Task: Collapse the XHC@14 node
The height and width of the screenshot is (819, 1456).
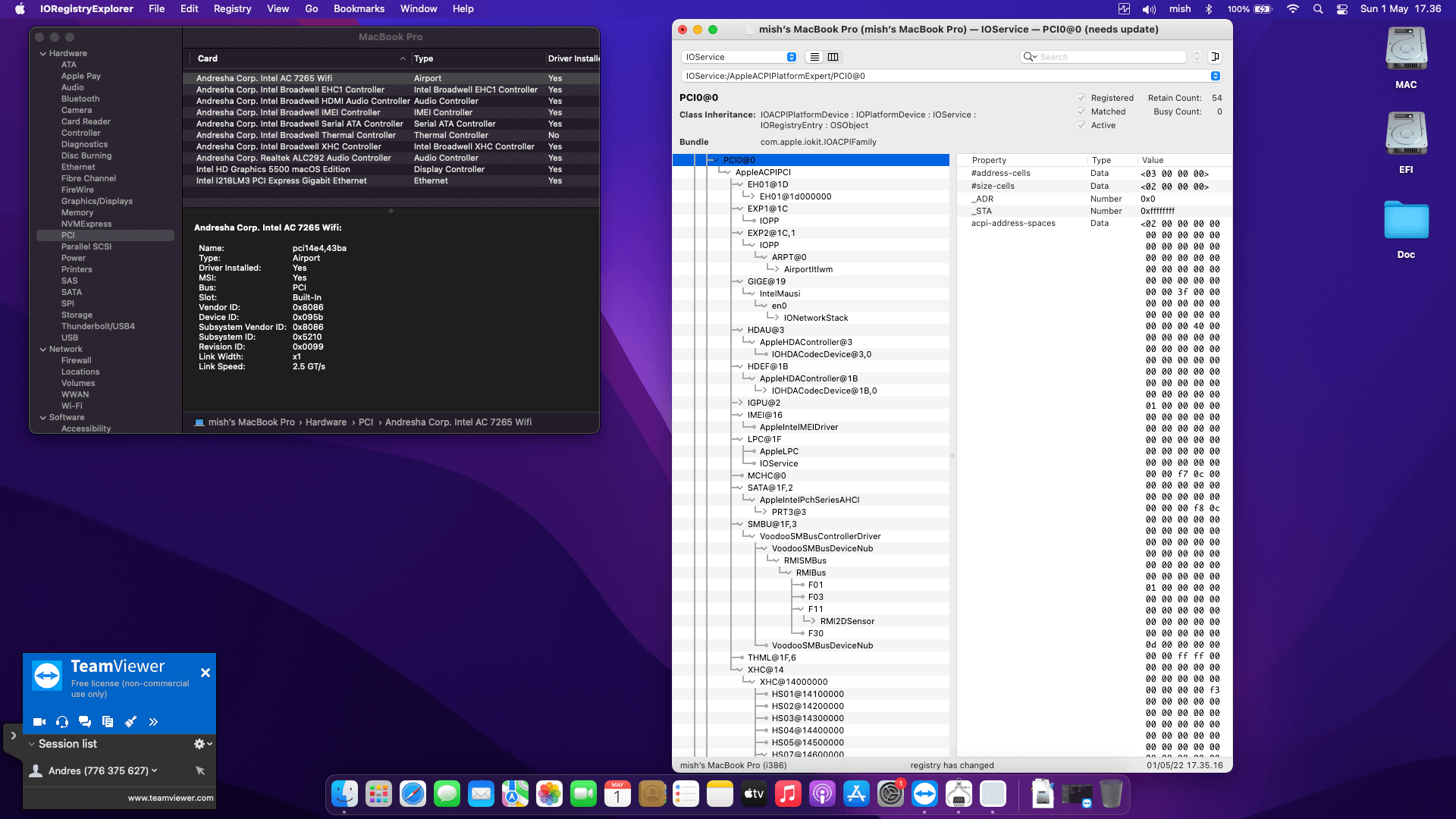Action: point(740,670)
